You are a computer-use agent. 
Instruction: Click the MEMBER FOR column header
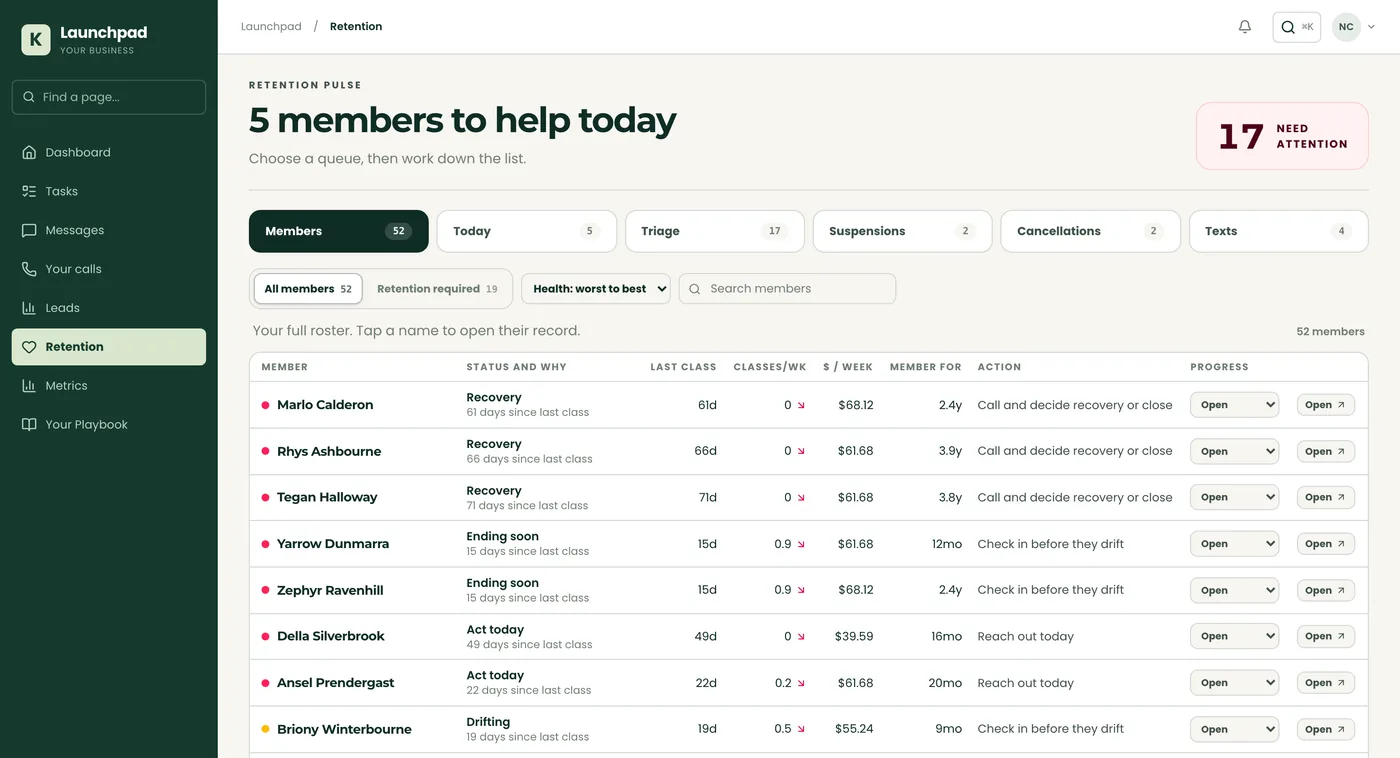point(925,367)
